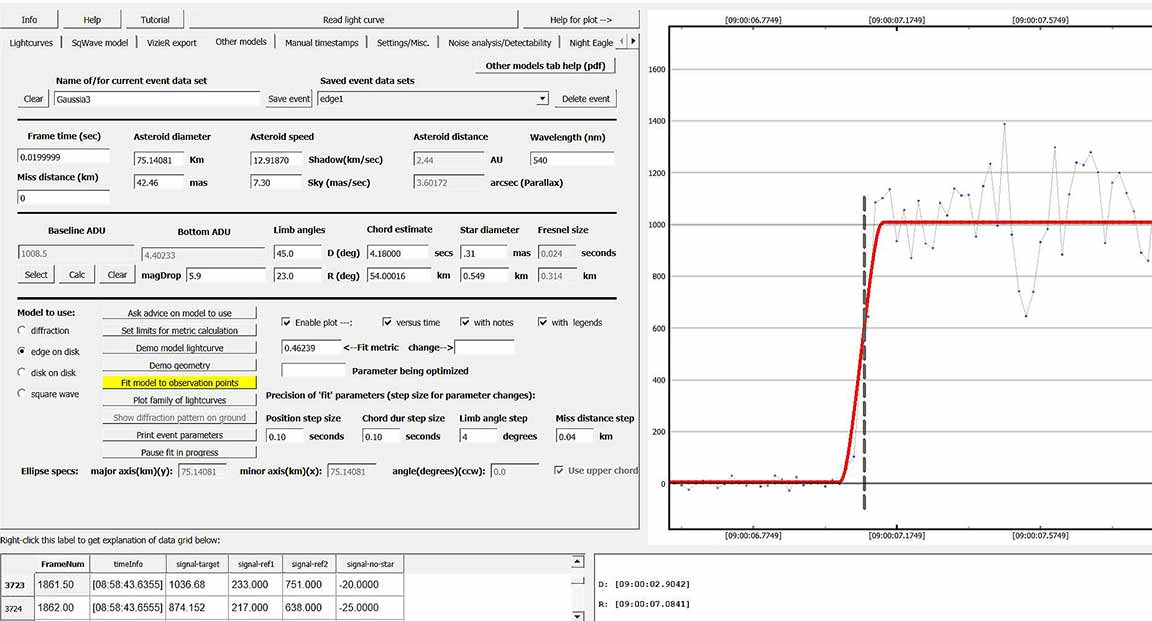This screenshot has width=1152, height=621.
Task: Click the Demo geometry button
Action: (x=180, y=366)
